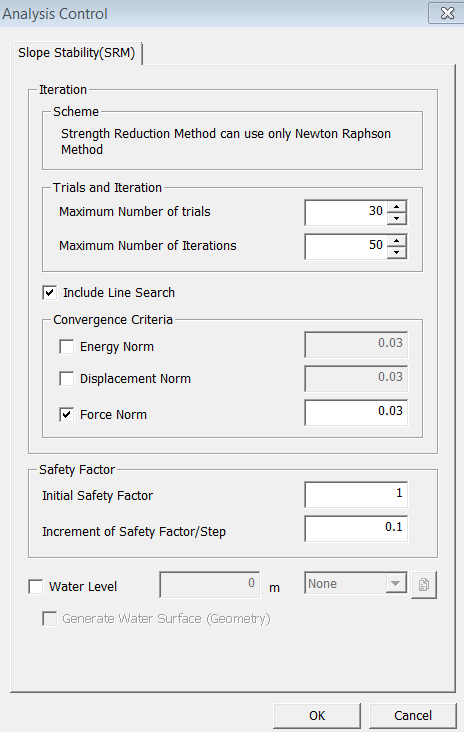Uncheck Include Line Search
The height and width of the screenshot is (732, 464).
click(x=50, y=293)
